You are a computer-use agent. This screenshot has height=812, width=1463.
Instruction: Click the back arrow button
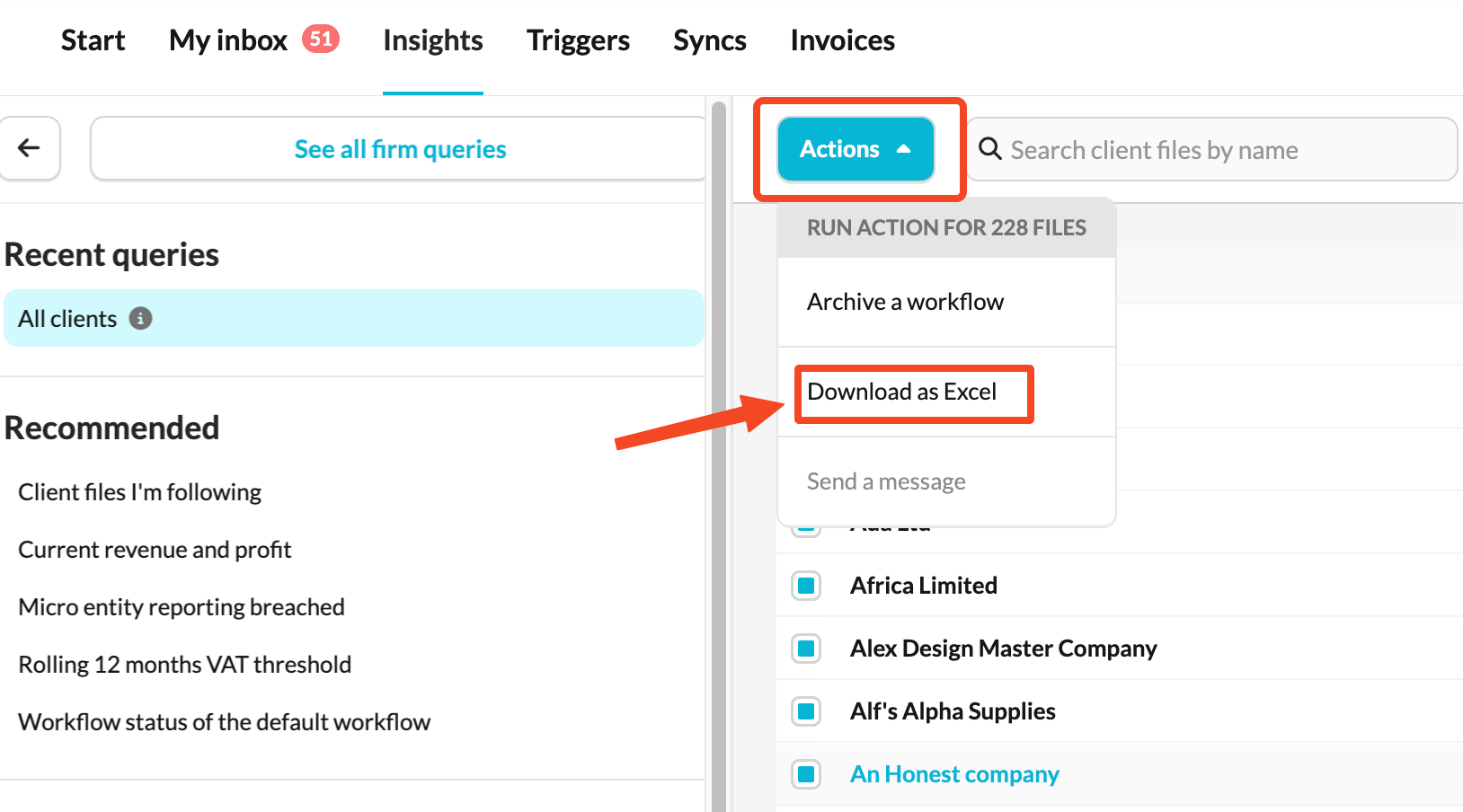pyautogui.click(x=30, y=148)
